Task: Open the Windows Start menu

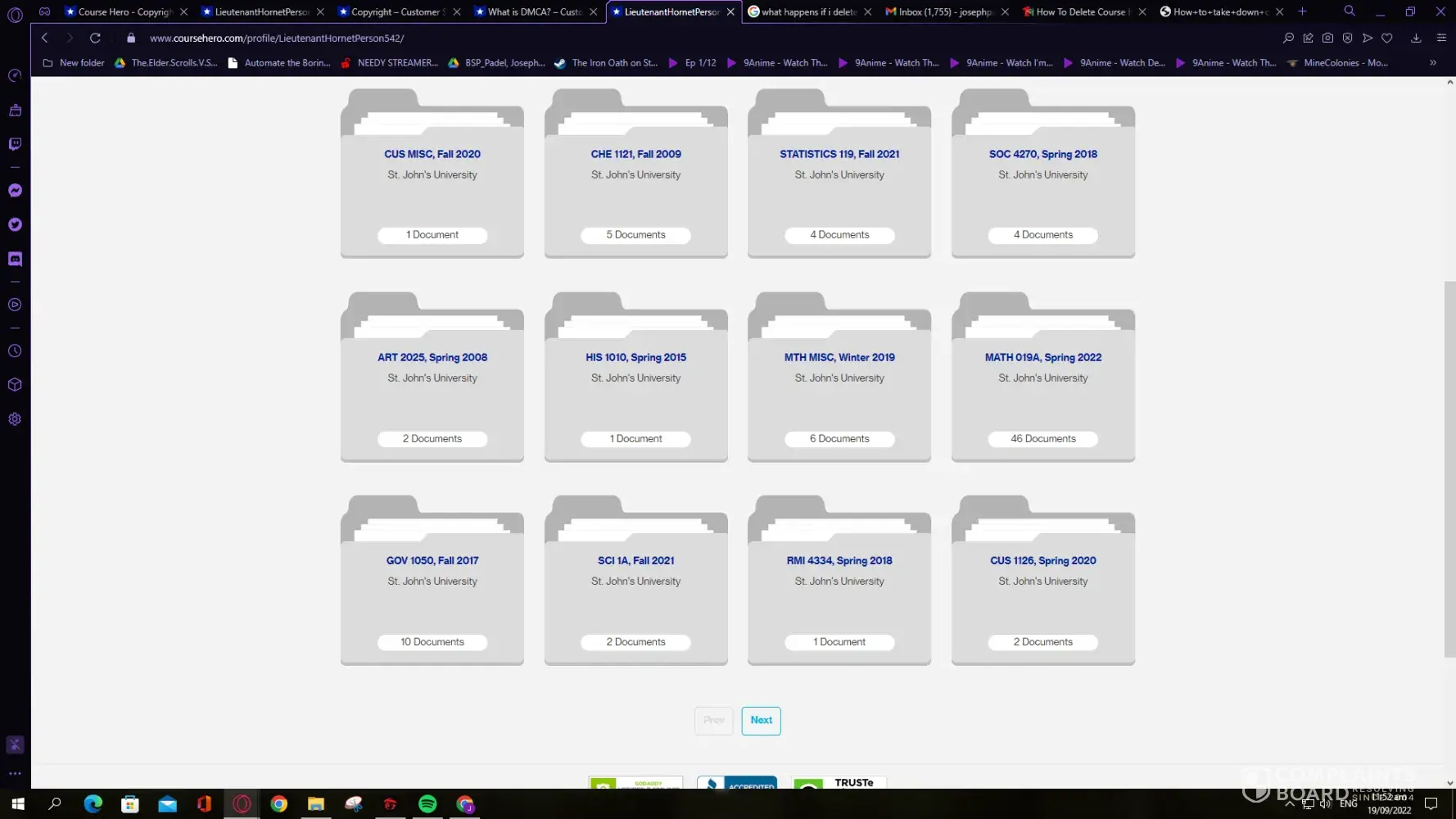Action: click(18, 804)
